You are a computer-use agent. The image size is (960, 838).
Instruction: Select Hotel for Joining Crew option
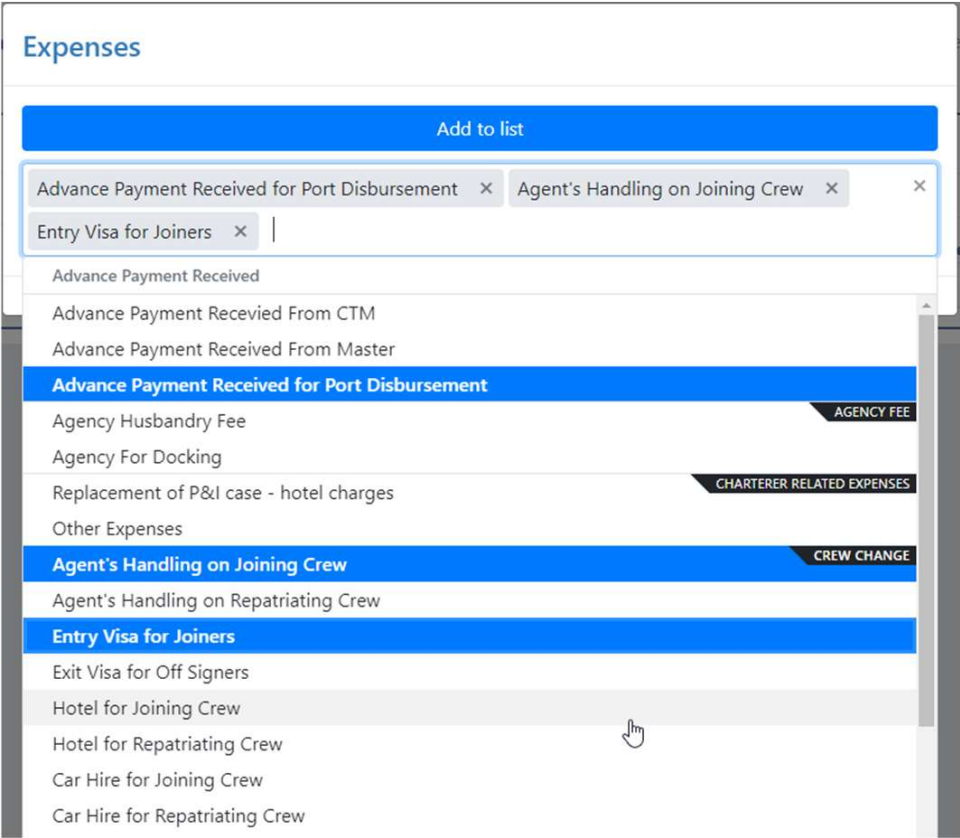pyautogui.click(x=147, y=709)
